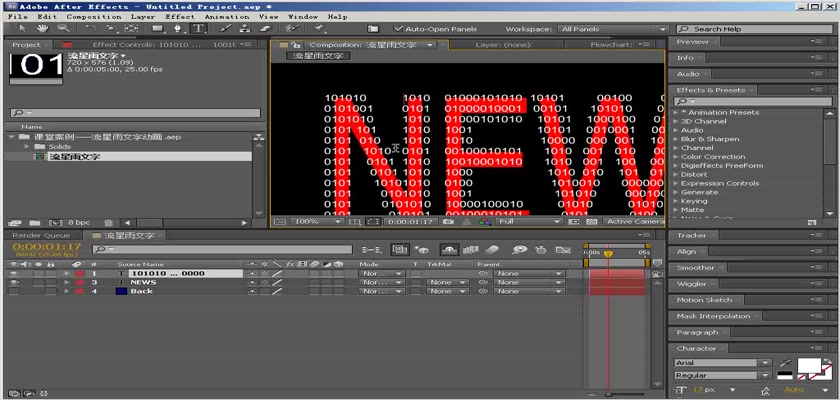Click the timeline current time 0:00:01:17 display
840x400 pixels.
[46, 247]
